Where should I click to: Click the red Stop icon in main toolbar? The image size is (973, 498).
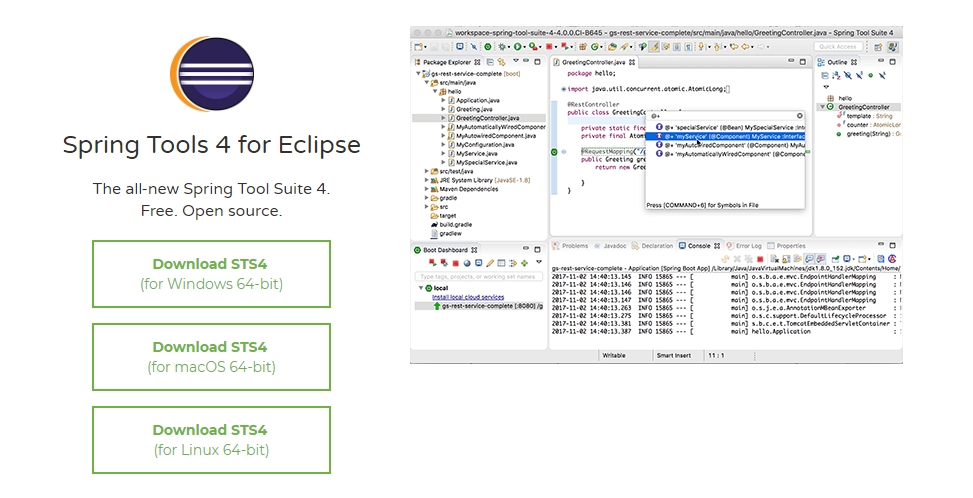coord(549,47)
